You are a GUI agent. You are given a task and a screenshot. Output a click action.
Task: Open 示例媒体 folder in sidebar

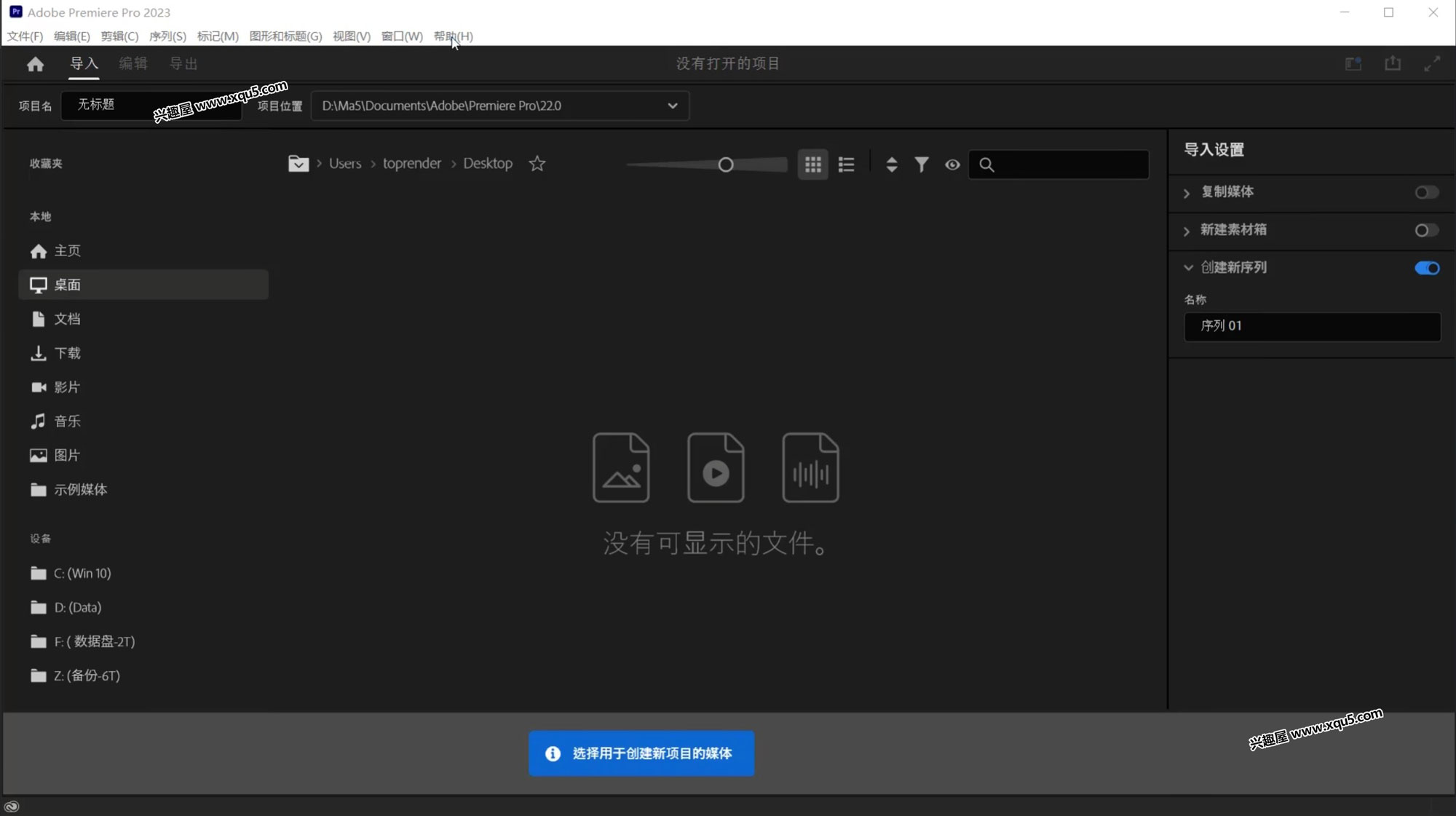143,489
